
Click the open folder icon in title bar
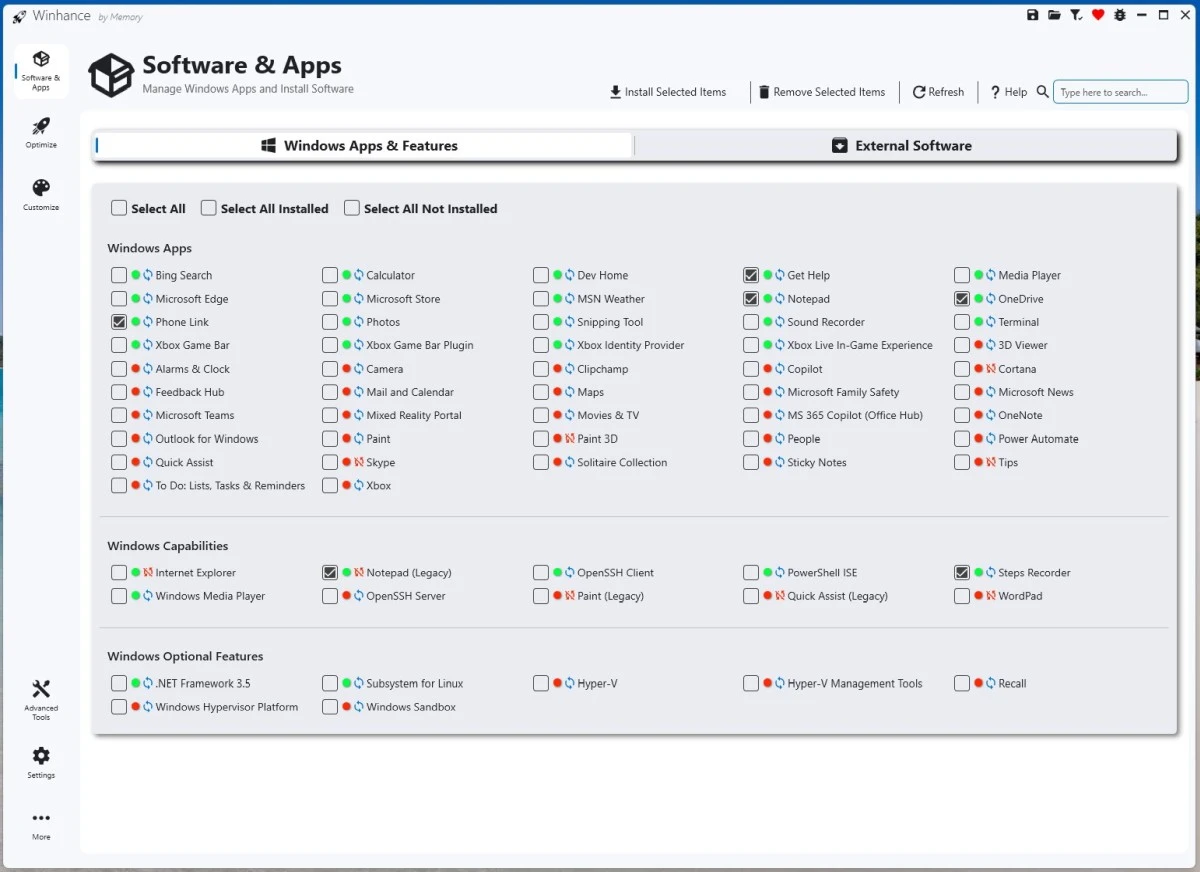1054,15
